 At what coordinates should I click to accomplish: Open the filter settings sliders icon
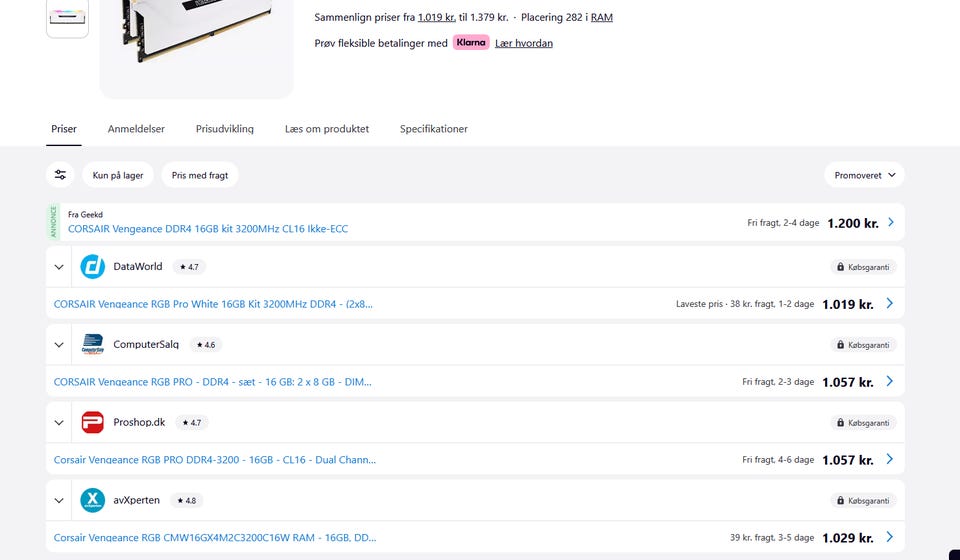[x=61, y=175]
